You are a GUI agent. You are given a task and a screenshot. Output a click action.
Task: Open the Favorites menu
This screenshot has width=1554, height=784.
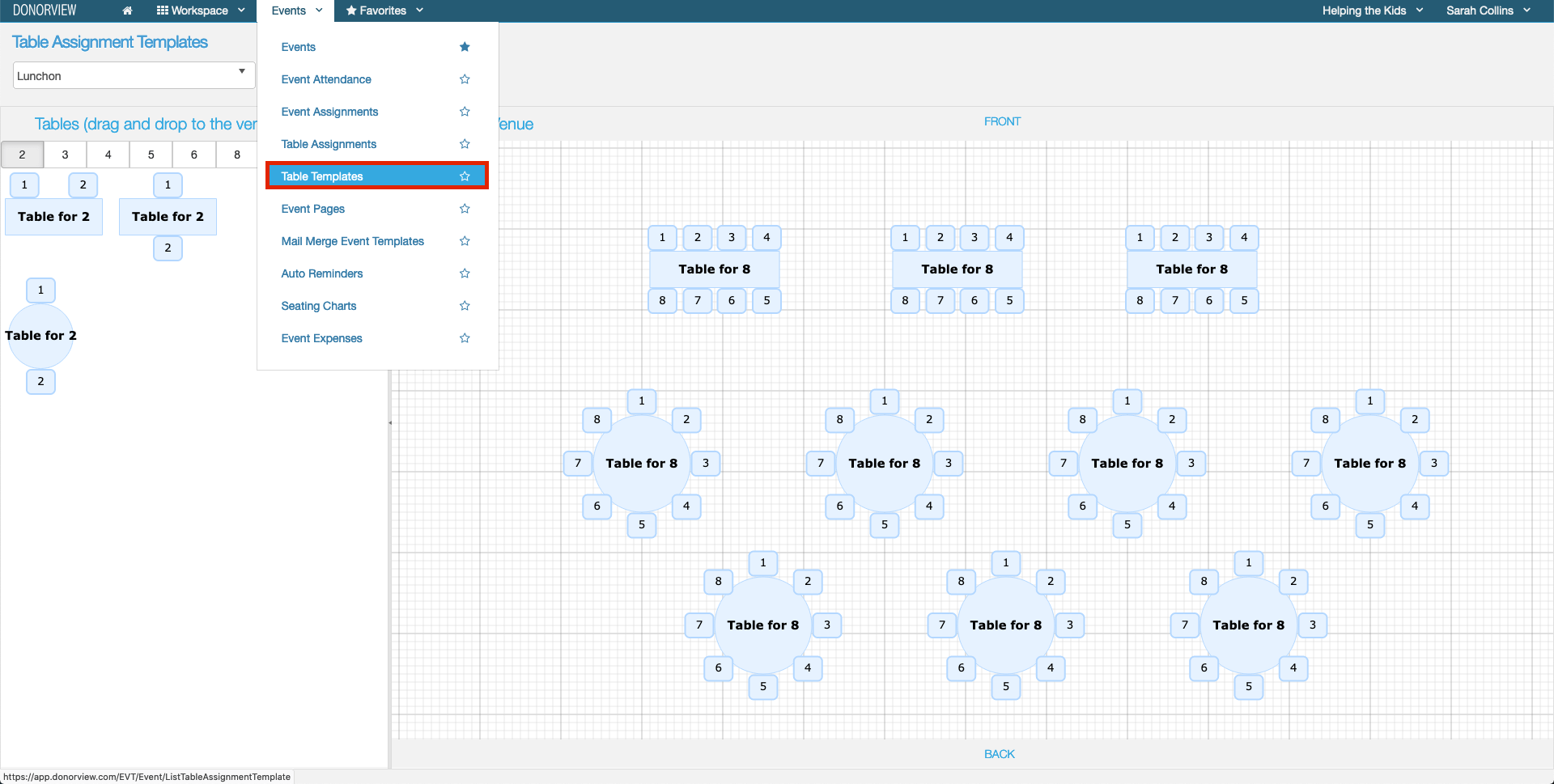click(x=384, y=11)
